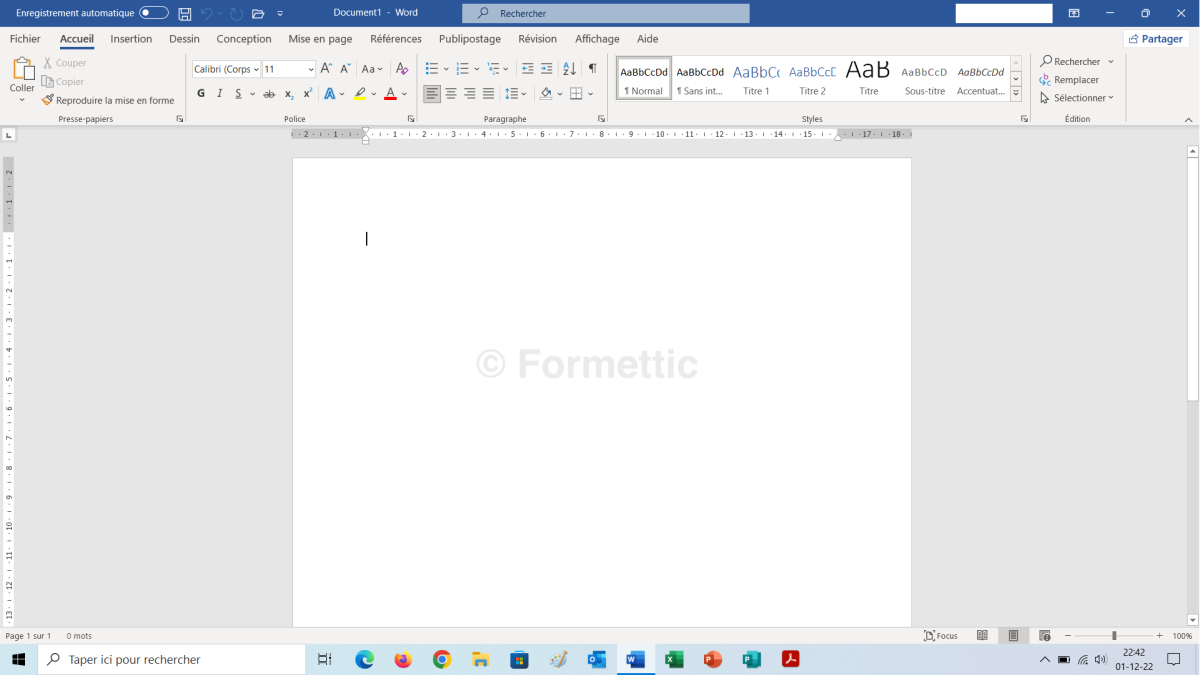Image resolution: width=1200 pixels, height=675 pixels.
Task: Click Remplacer in the Édition group
Action: point(1070,80)
